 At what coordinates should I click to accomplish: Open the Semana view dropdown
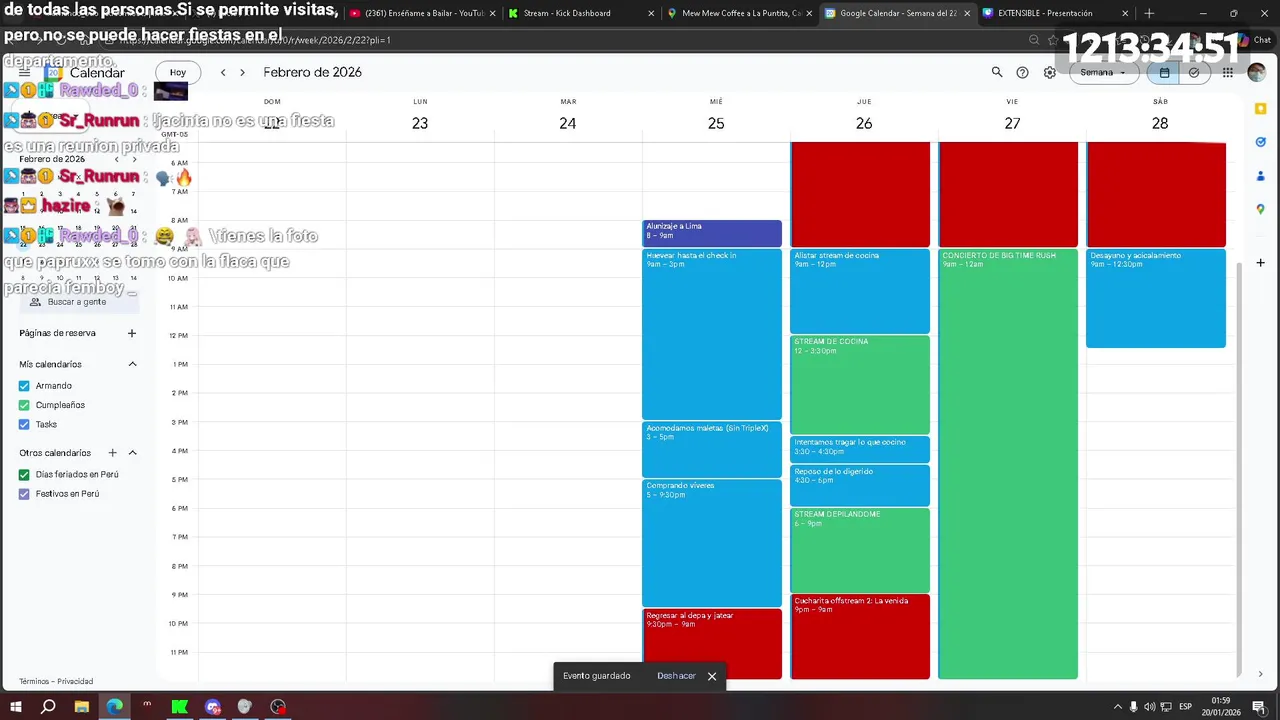tap(1103, 72)
